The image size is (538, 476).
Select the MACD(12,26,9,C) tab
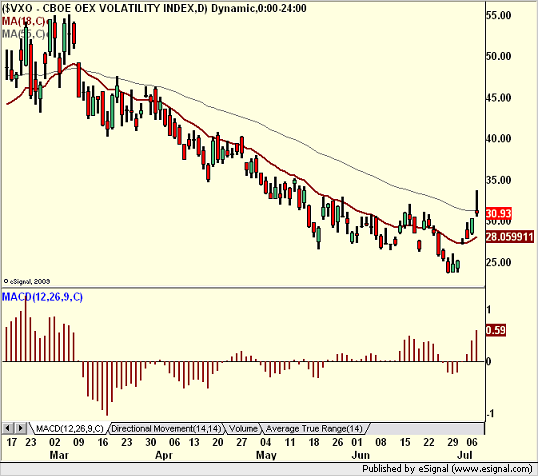click(x=69, y=429)
